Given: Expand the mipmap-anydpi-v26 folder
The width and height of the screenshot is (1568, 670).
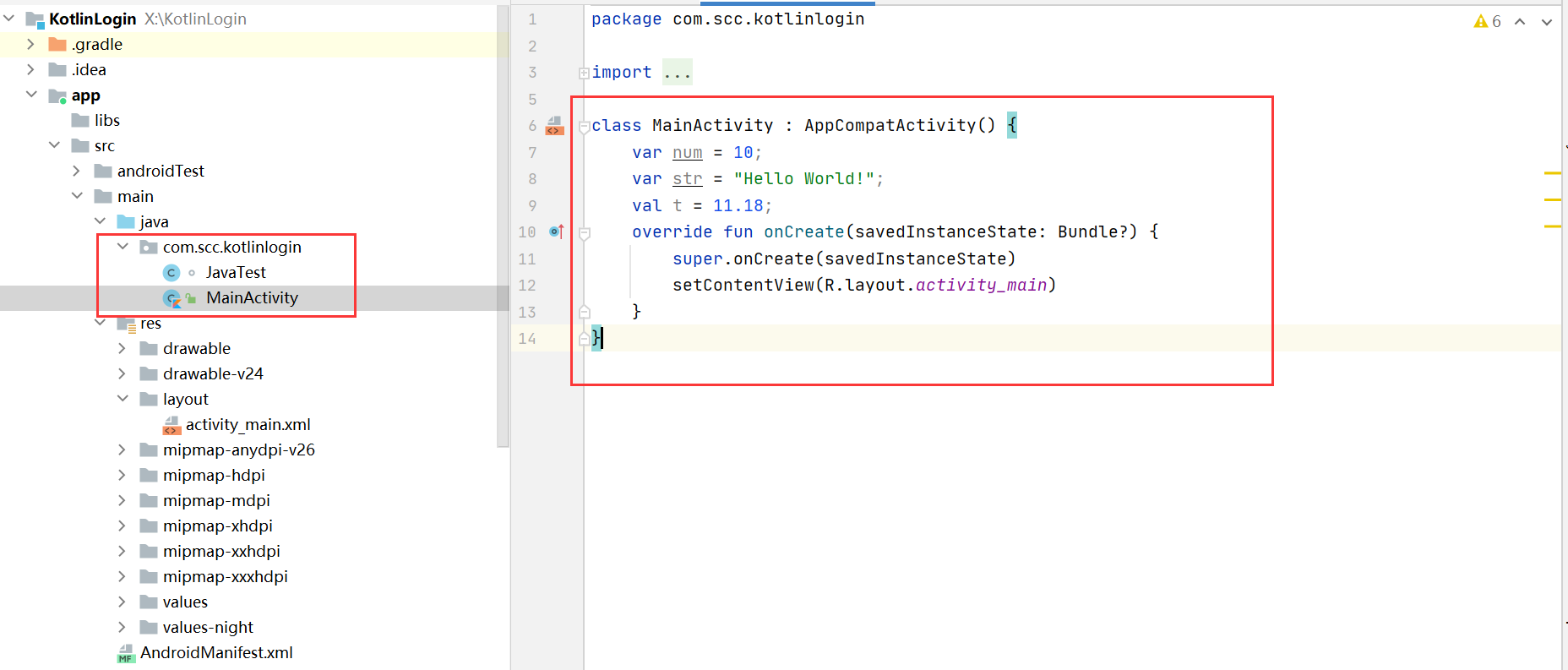Looking at the screenshot, I should coord(122,449).
